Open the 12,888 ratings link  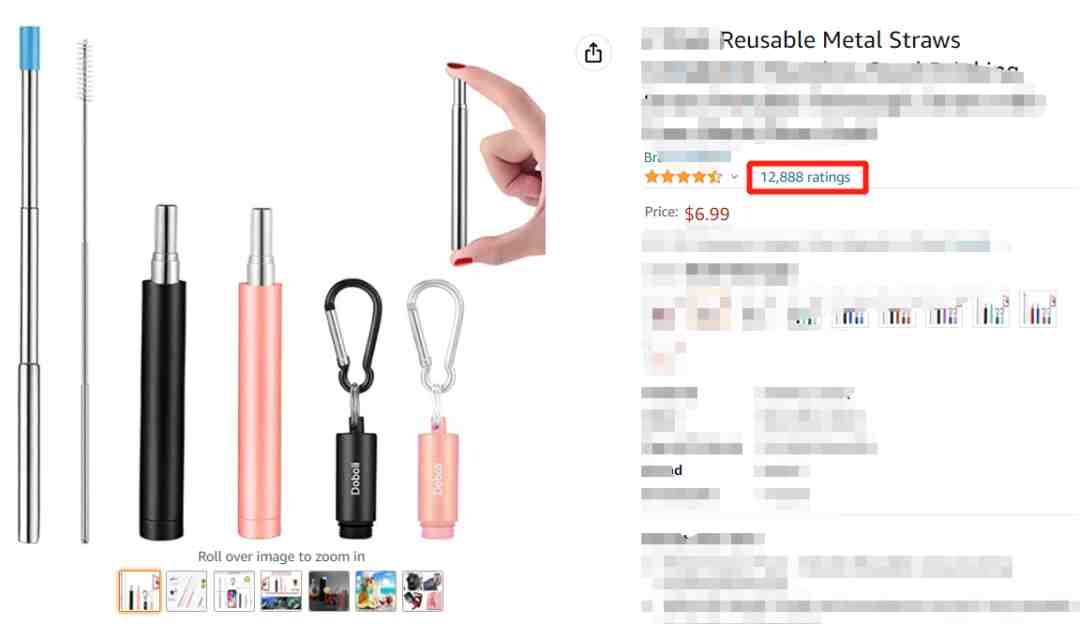pyautogui.click(x=805, y=177)
